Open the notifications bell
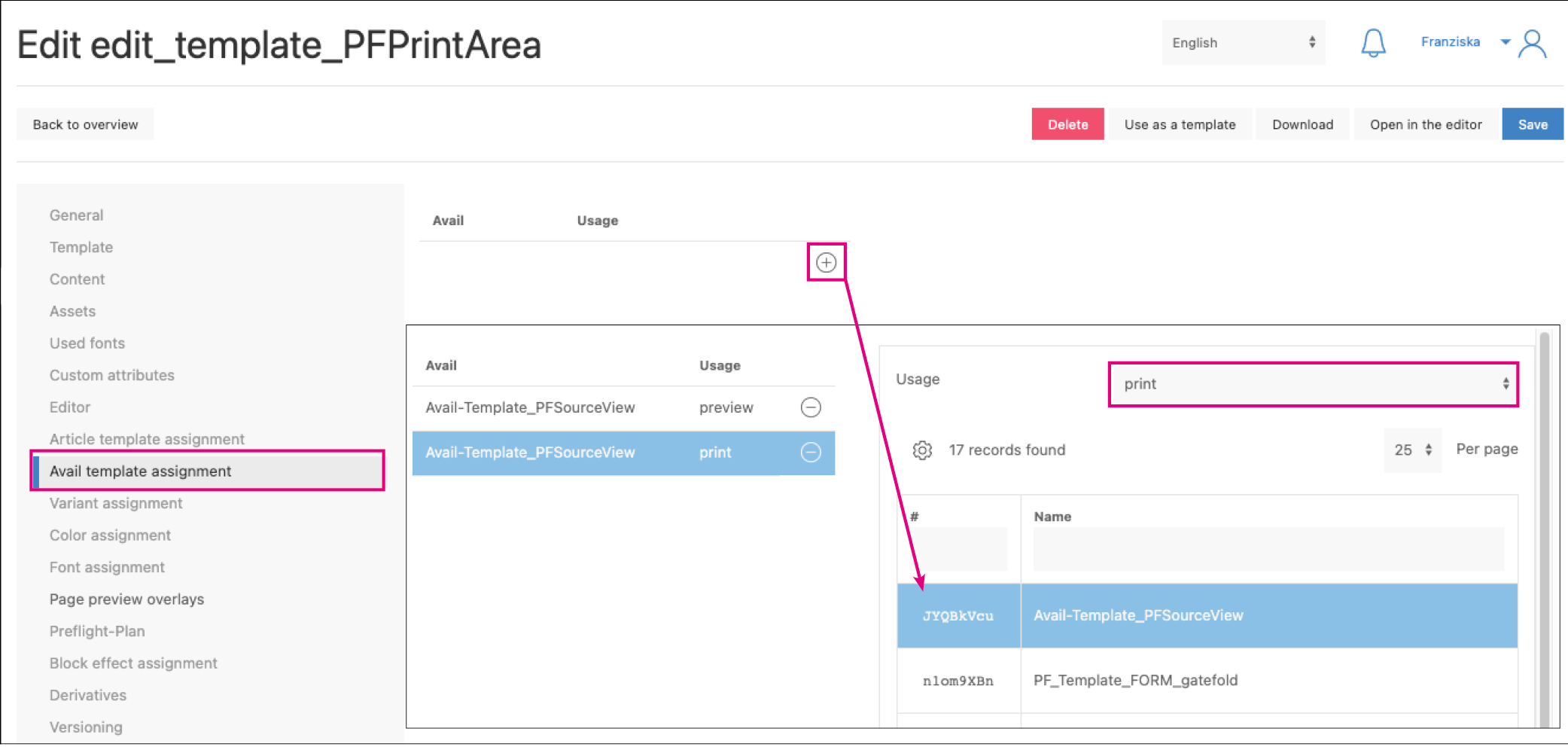 point(1373,43)
